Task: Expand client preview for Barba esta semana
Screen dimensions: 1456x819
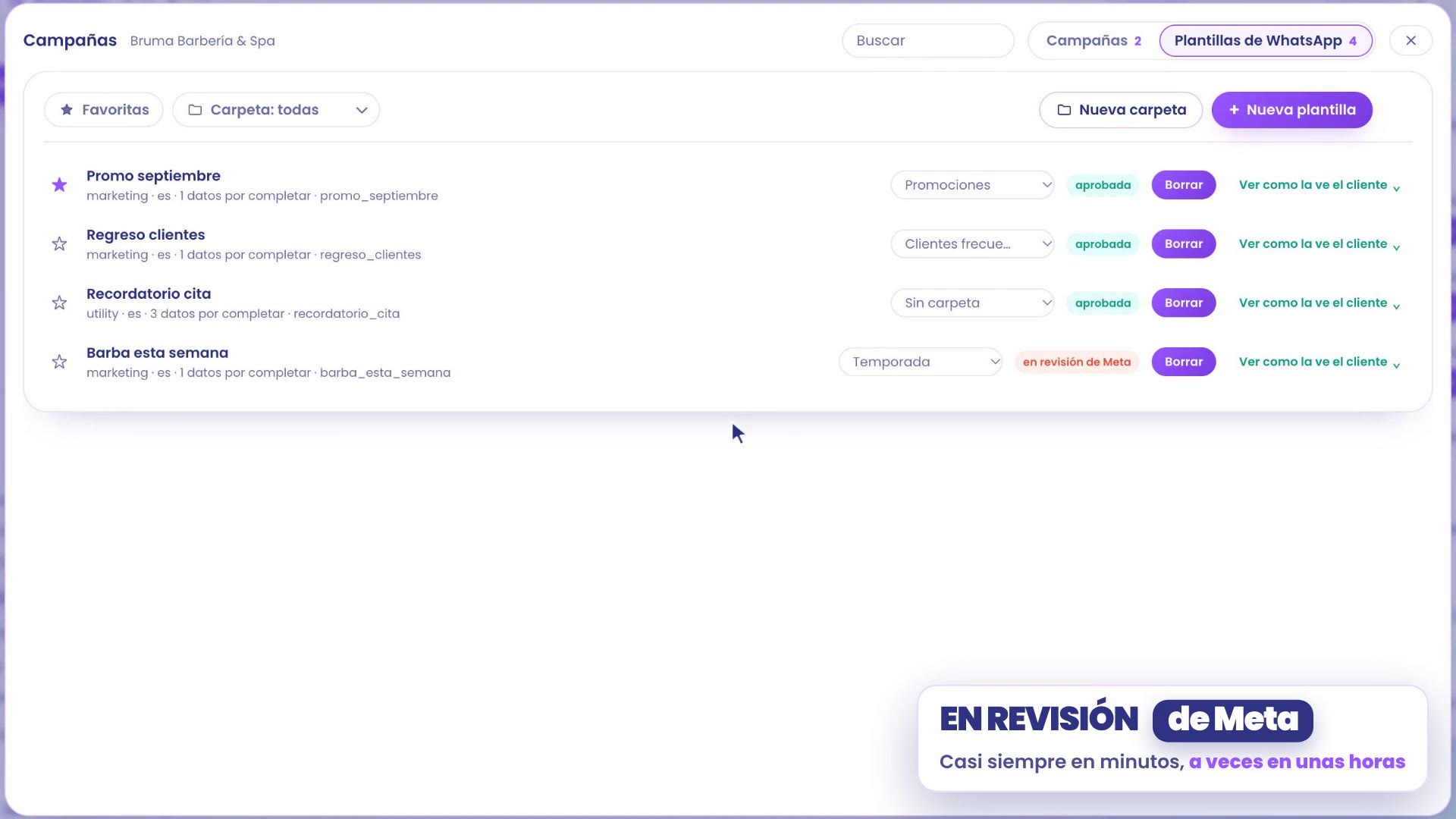Action: [x=1319, y=362]
